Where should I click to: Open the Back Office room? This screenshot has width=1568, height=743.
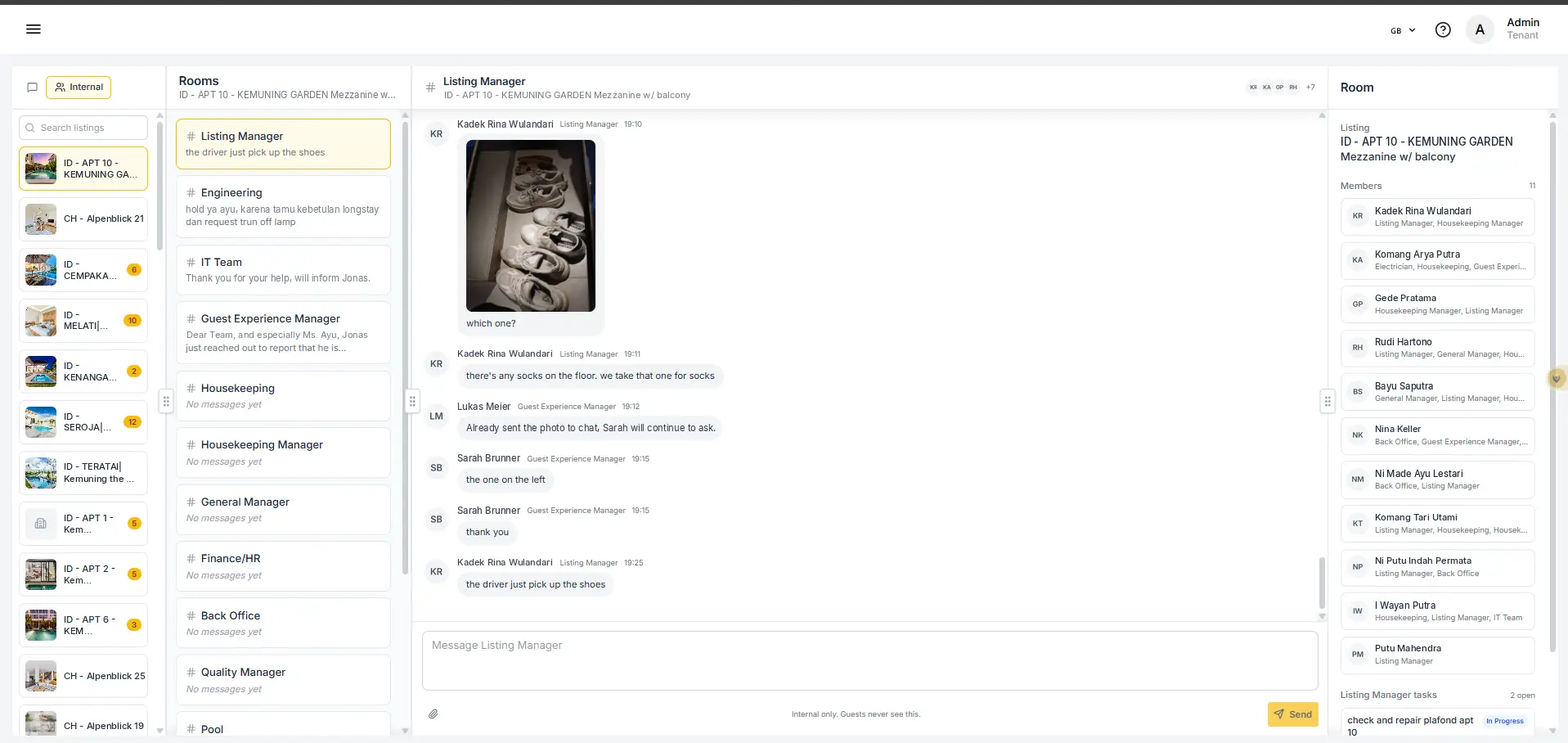(283, 623)
